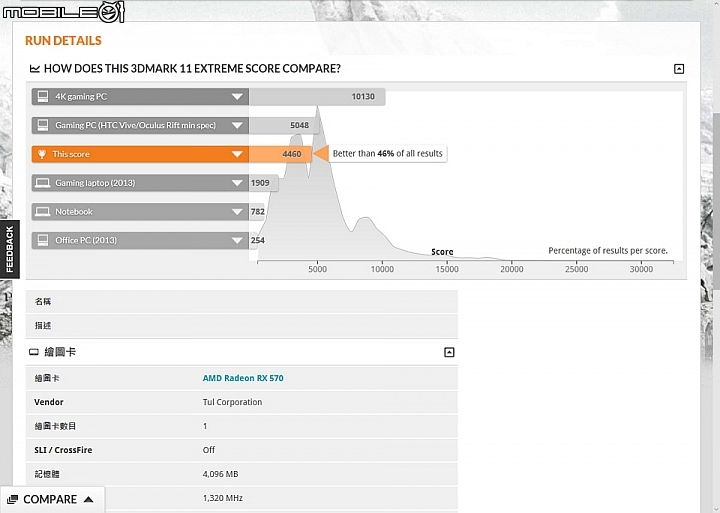Click the Percentage of results per score text

(608, 251)
